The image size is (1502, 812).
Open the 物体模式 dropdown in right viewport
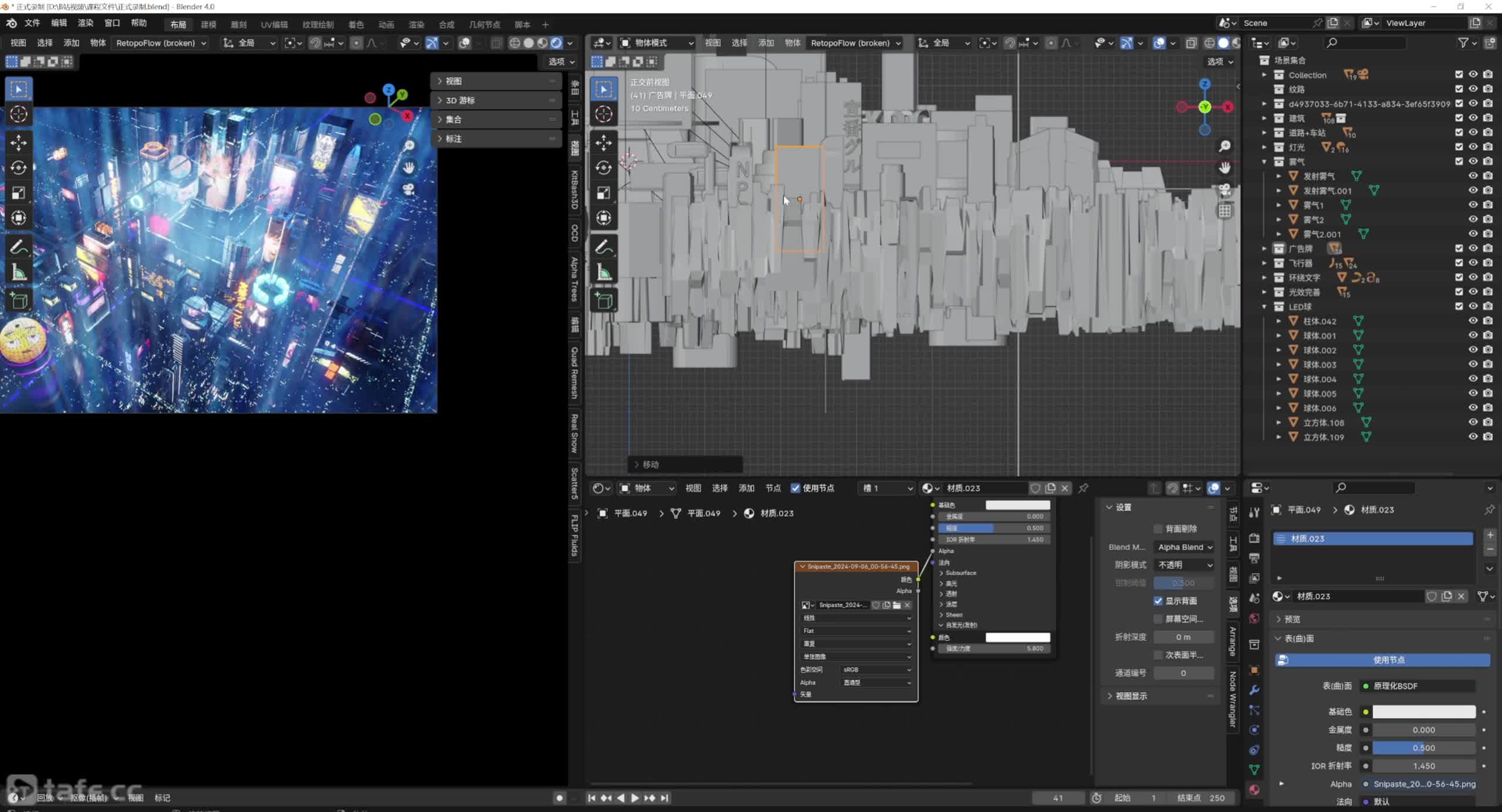click(x=657, y=43)
